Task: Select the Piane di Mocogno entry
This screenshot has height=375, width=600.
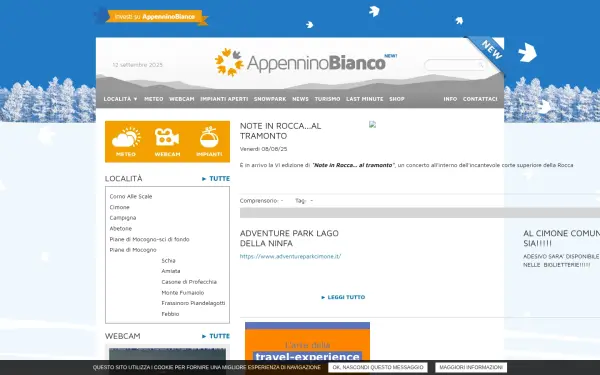Action: pos(133,250)
